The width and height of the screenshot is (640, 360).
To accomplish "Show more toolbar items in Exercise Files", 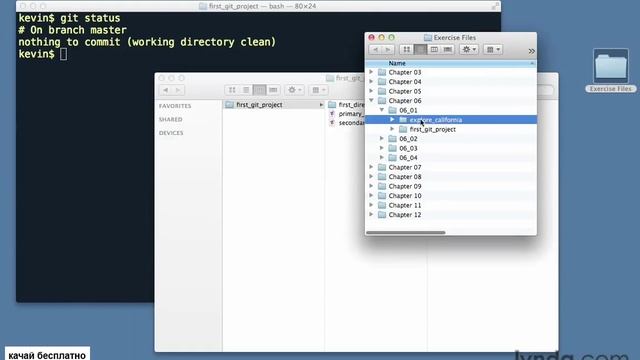I will tap(531, 51).
